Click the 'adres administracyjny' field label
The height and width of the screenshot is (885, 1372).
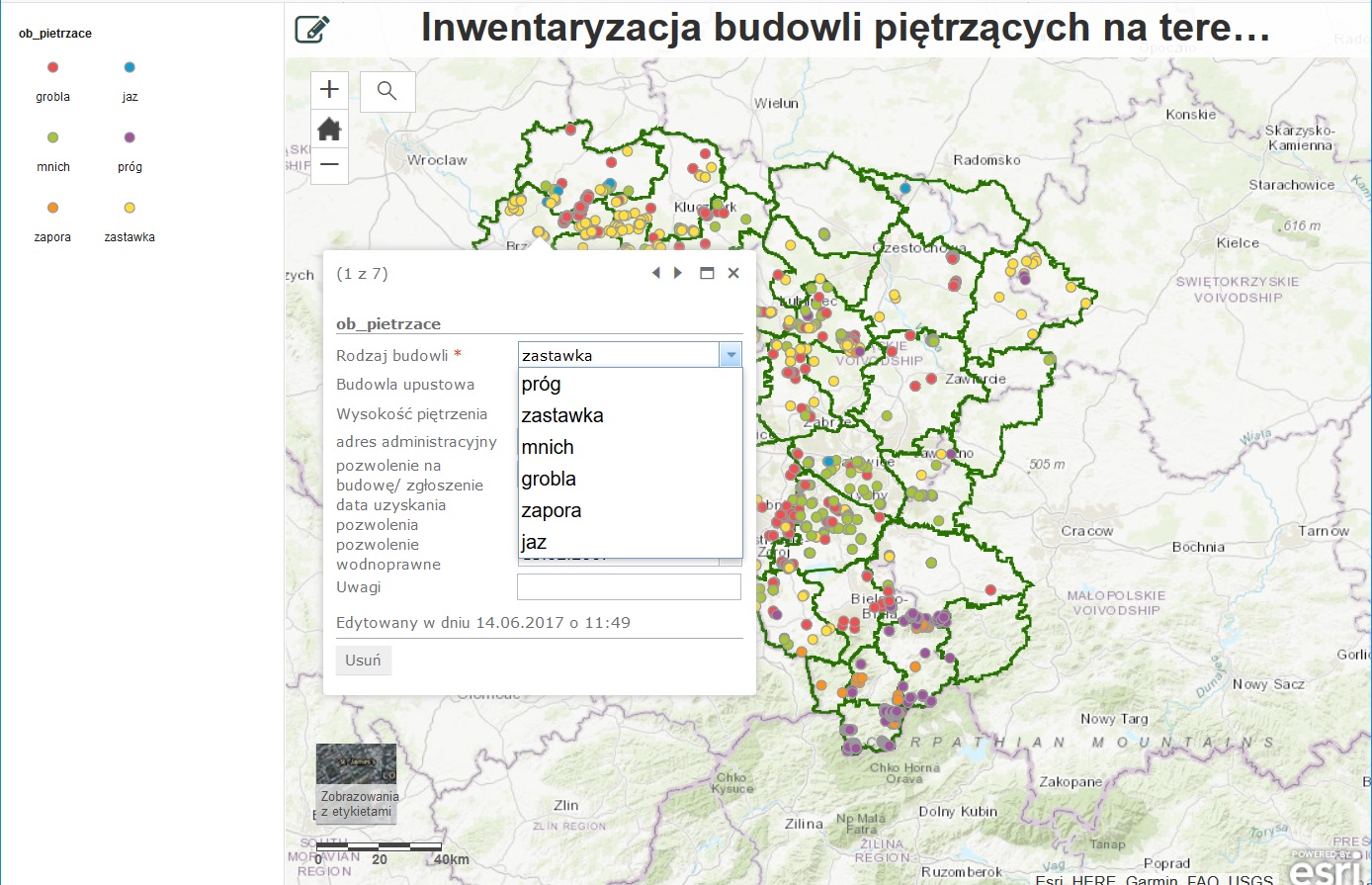[x=416, y=442]
